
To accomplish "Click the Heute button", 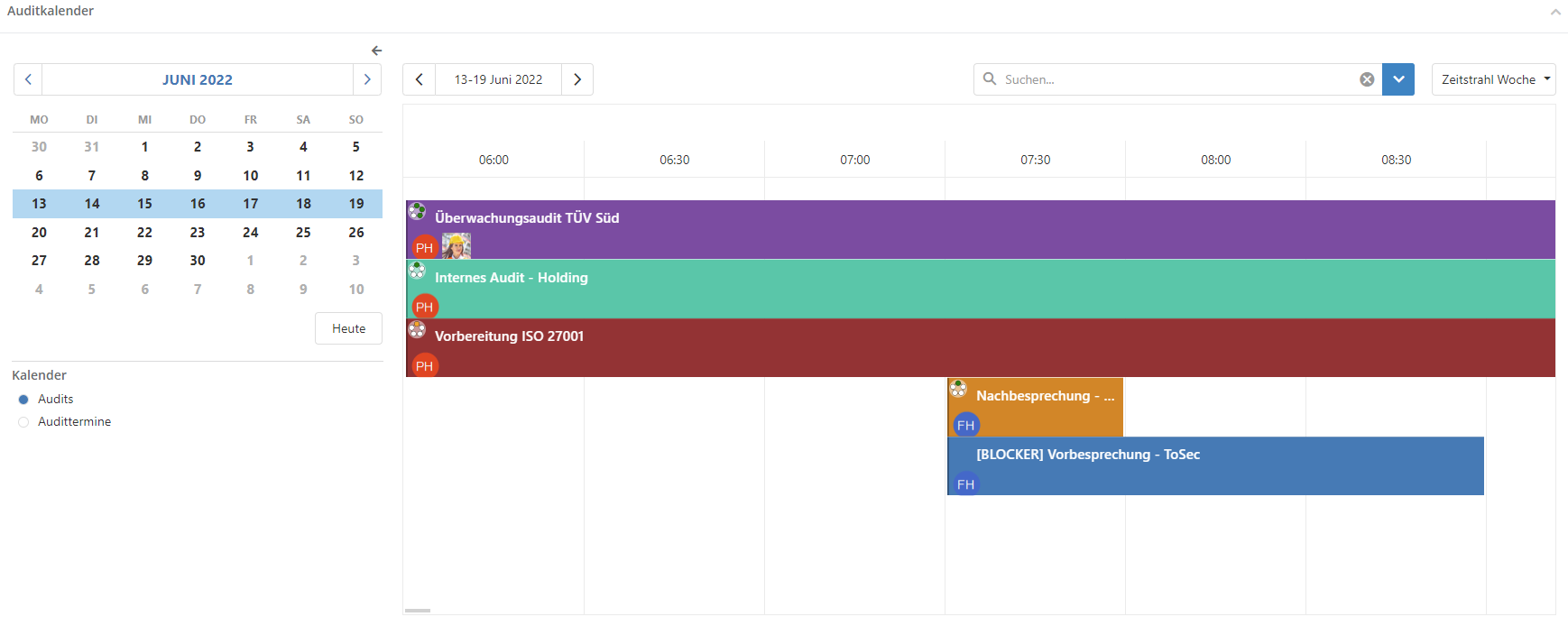I will 348,328.
